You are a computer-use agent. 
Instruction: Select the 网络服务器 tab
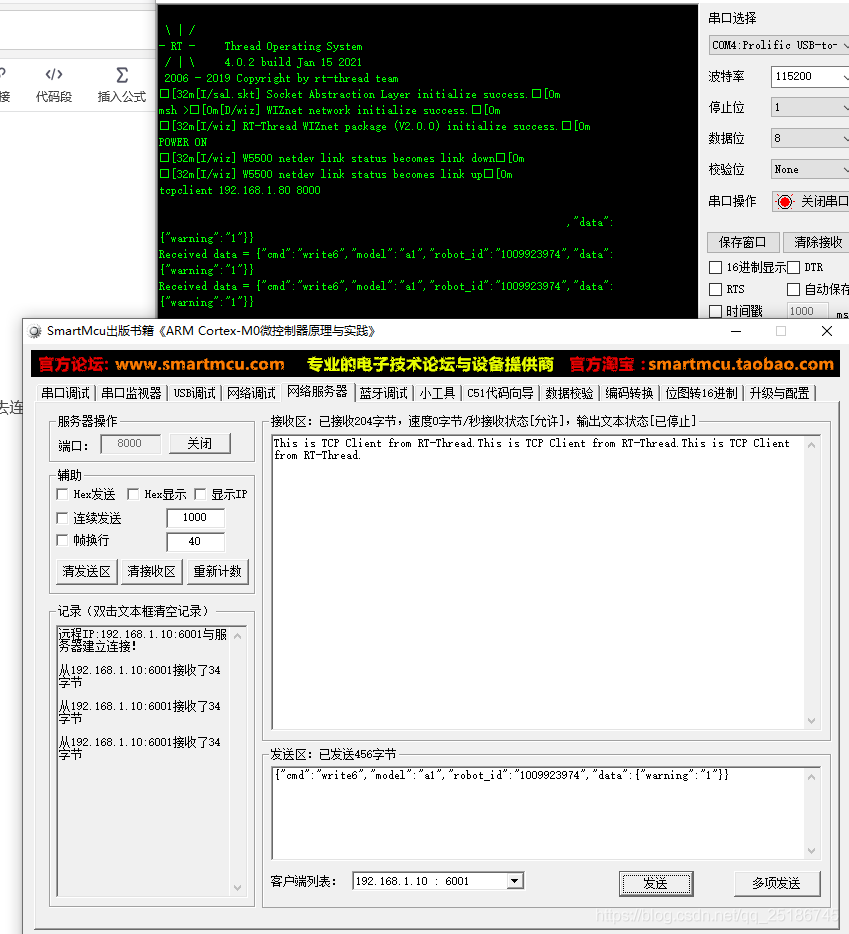coord(318,391)
